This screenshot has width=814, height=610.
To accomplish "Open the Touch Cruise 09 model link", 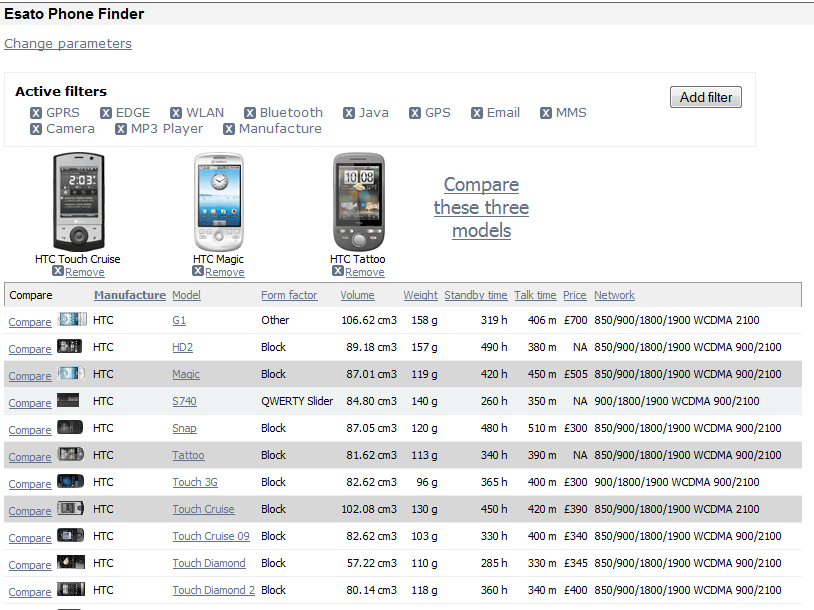I will point(211,536).
